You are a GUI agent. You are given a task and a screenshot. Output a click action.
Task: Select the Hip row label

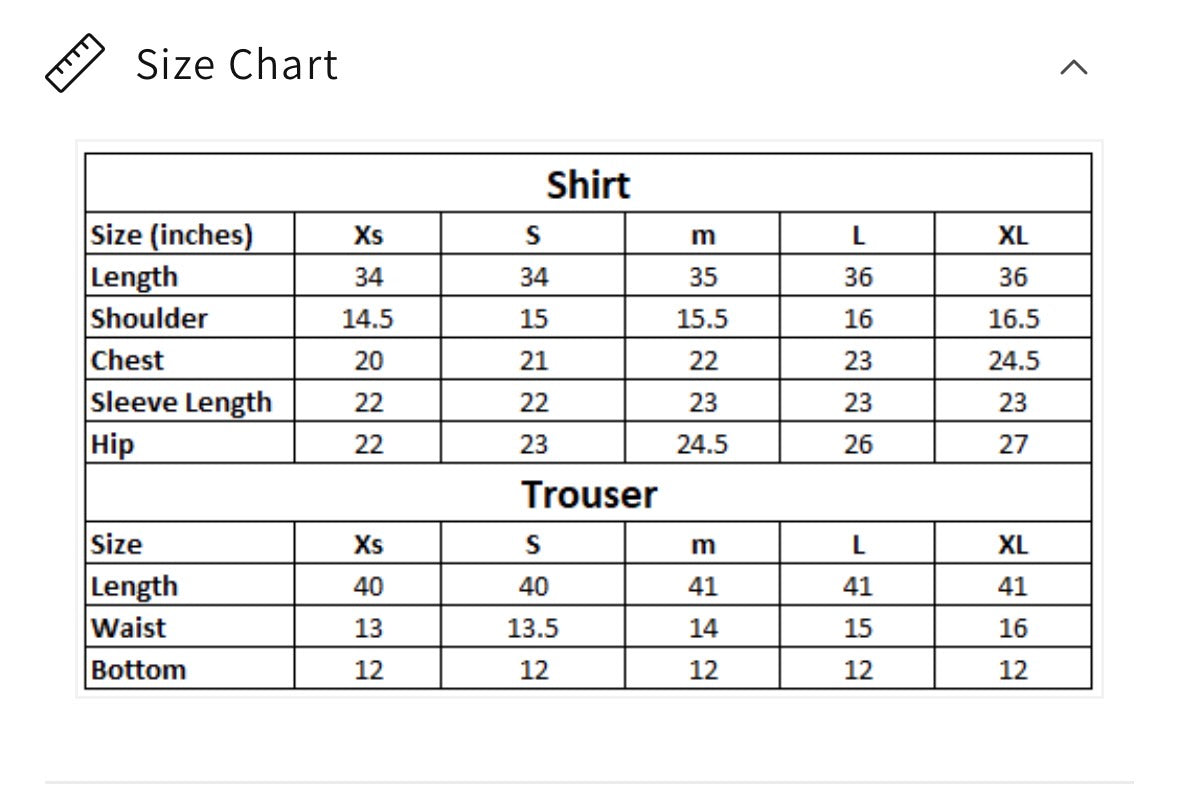[x=112, y=444]
